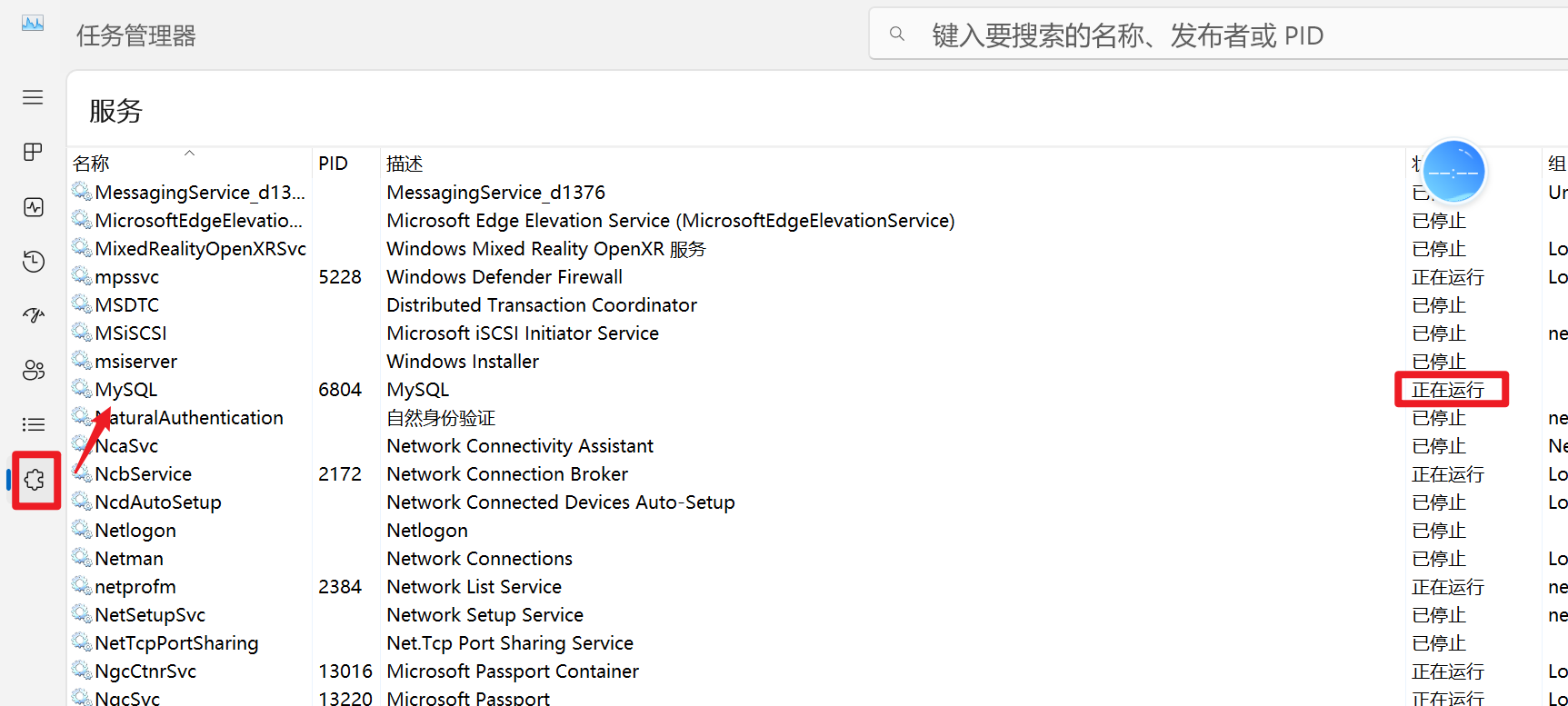Open the Users page icon
Viewport: 1568px width, 706px height.
click(33, 370)
